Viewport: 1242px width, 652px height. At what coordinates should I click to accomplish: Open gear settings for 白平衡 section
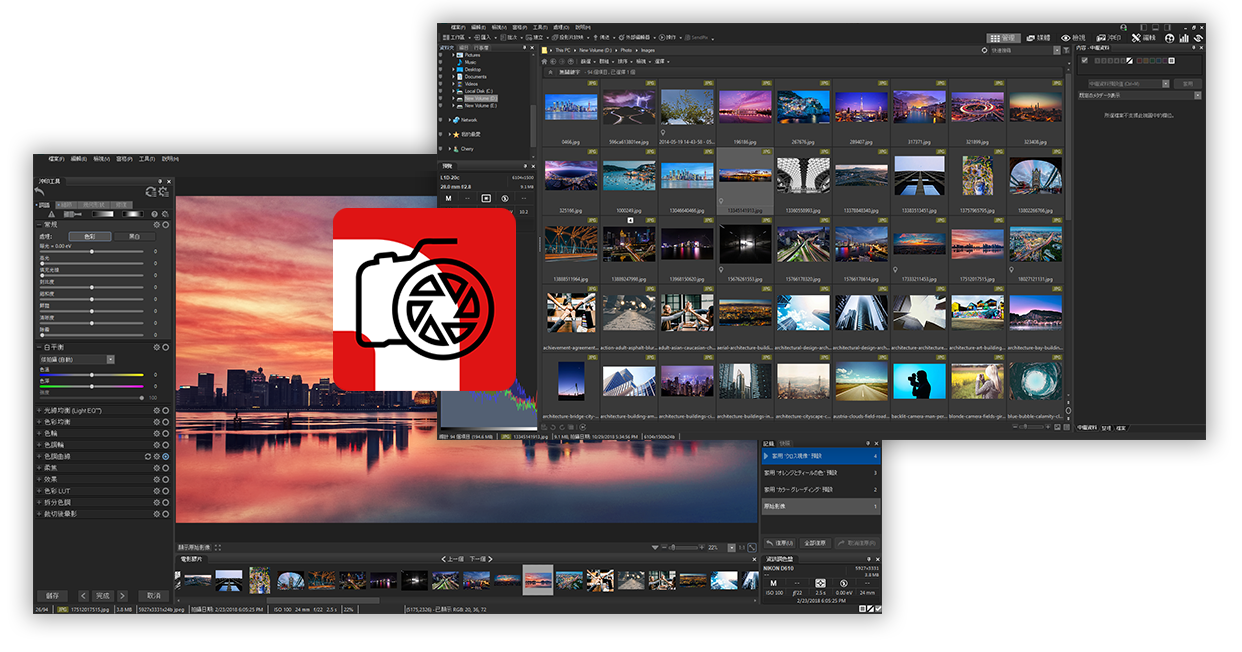tap(156, 347)
